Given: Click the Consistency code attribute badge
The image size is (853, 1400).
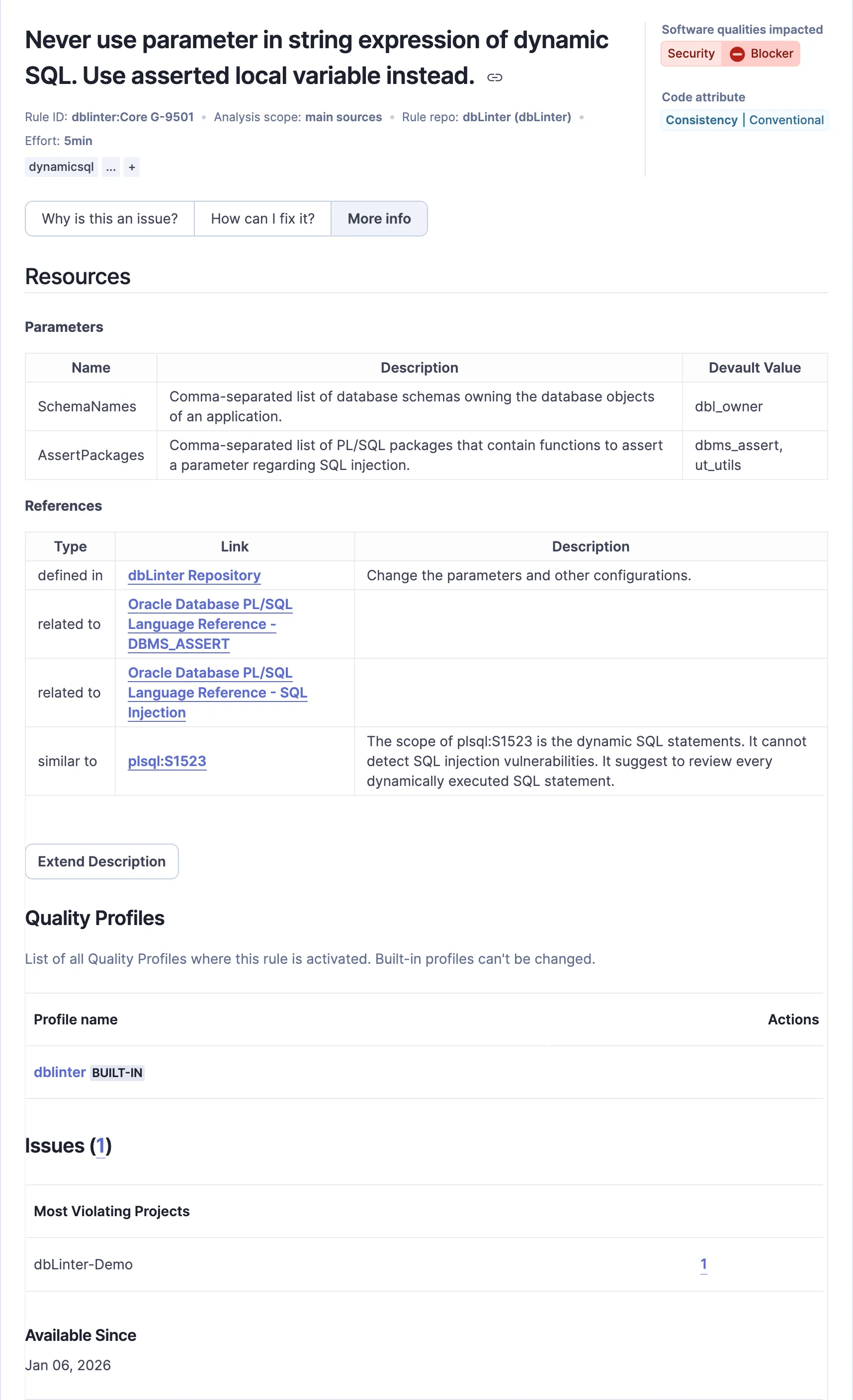Looking at the screenshot, I should [x=701, y=120].
